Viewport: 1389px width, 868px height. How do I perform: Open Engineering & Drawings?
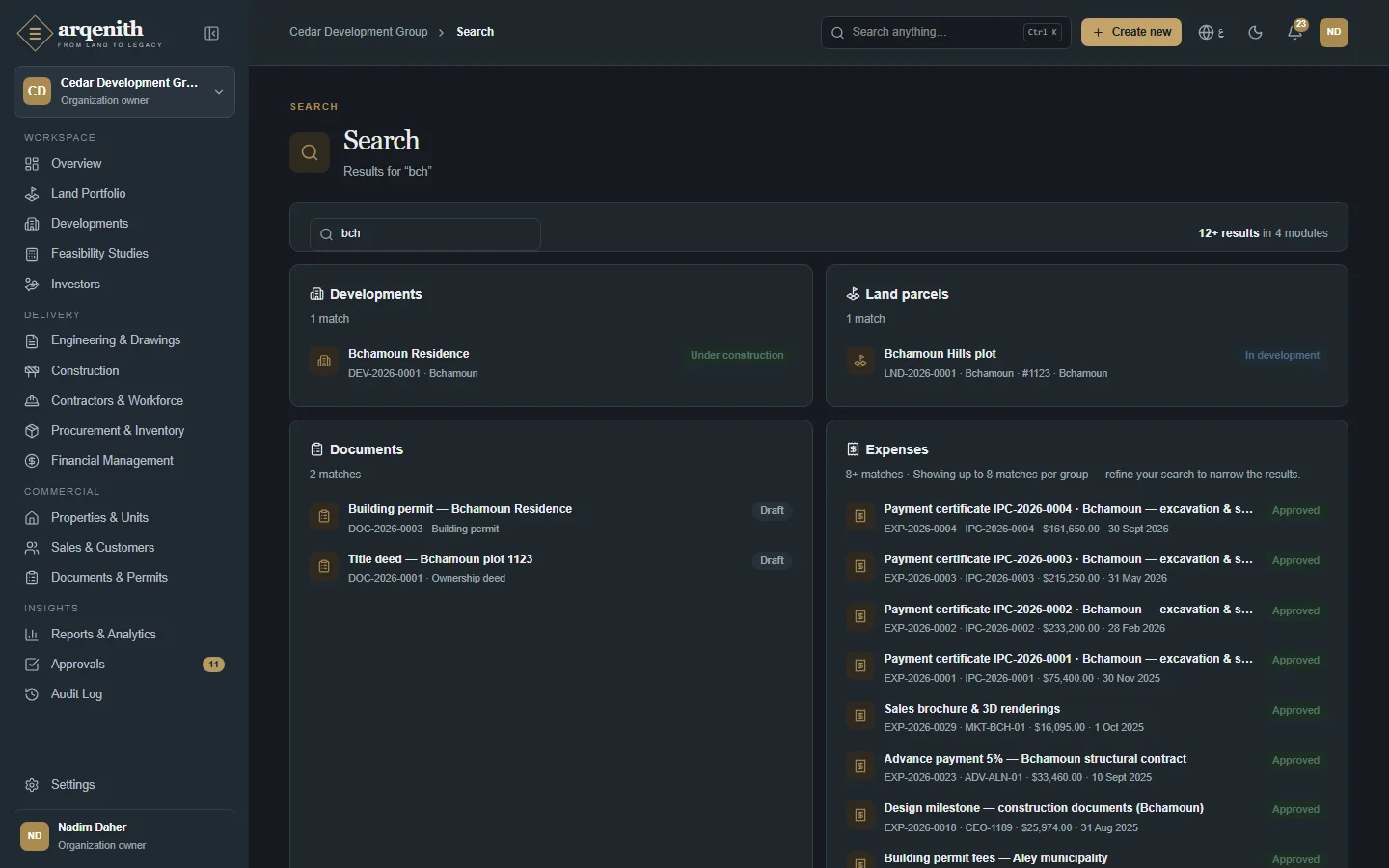124,340
